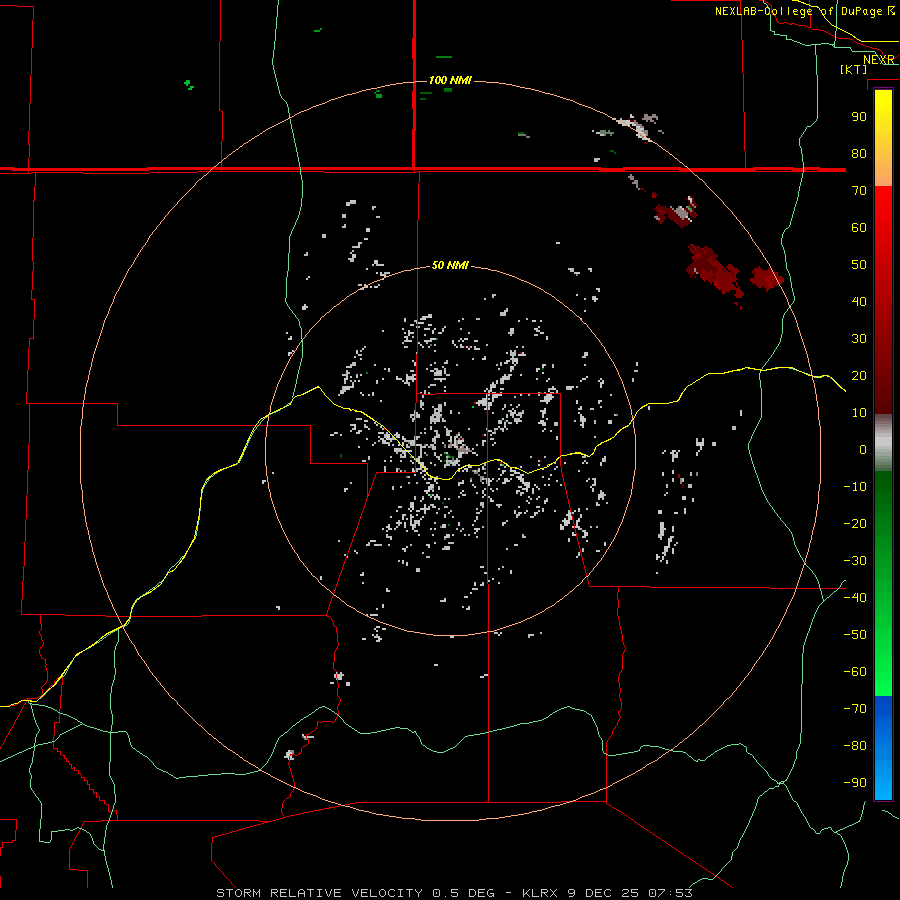Click the positive 80 scale label
900x900 pixels.
859,154
